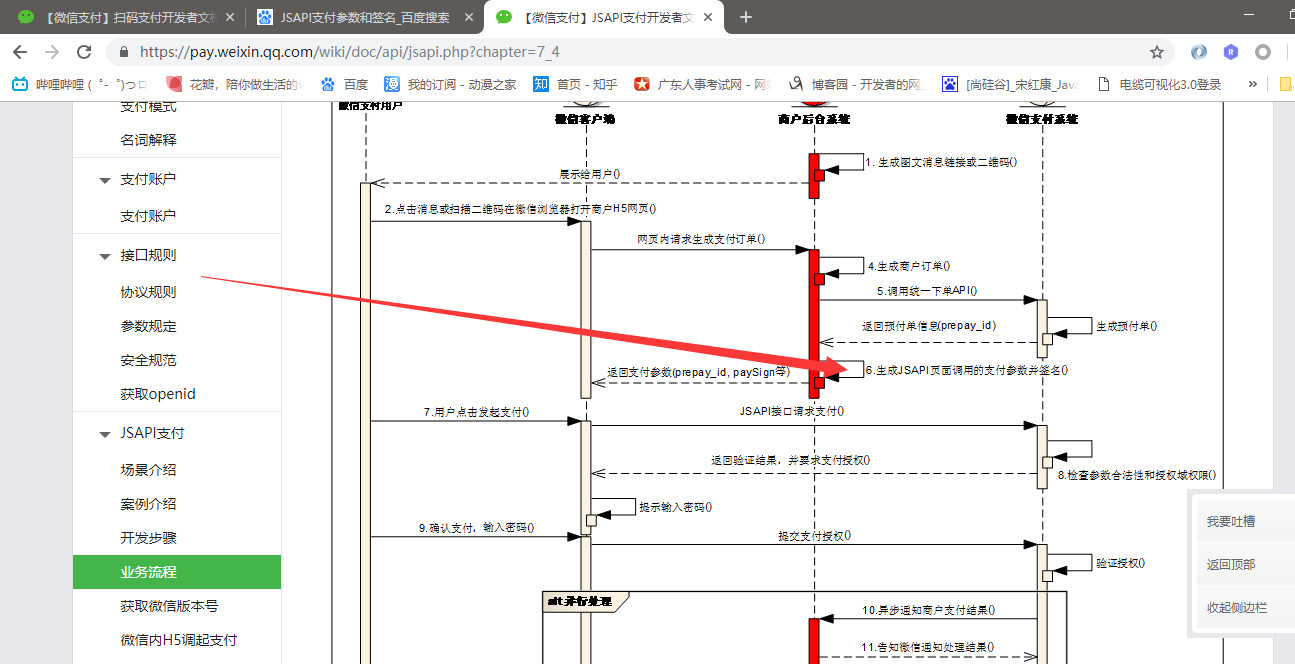
Task: Open the 首页 - 知乎 bookmark
Action: tap(575, 85)
